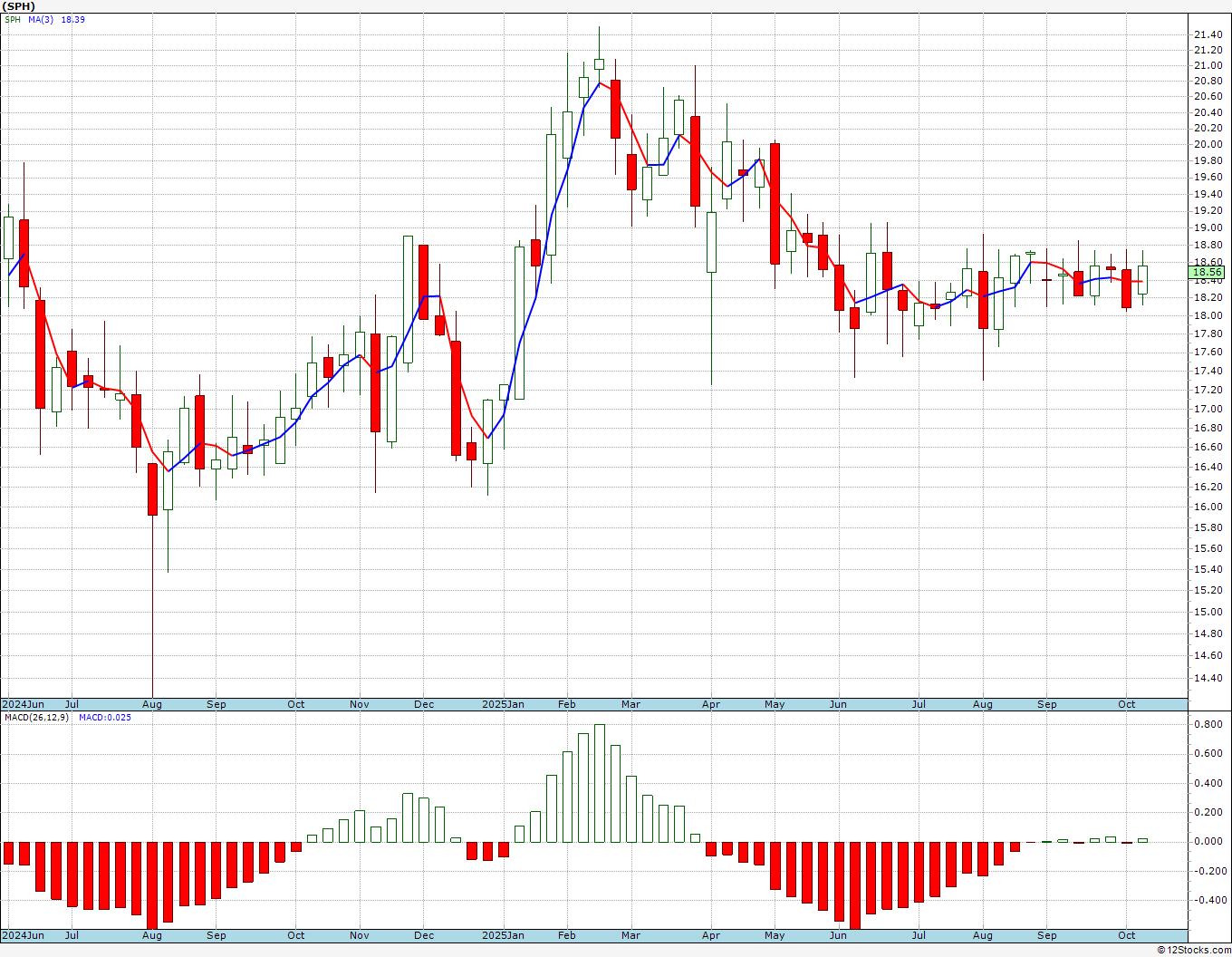Select the 19.00 price axis label
The width and height of the screenshot is (1232, 957).
tap(1208, 228)
